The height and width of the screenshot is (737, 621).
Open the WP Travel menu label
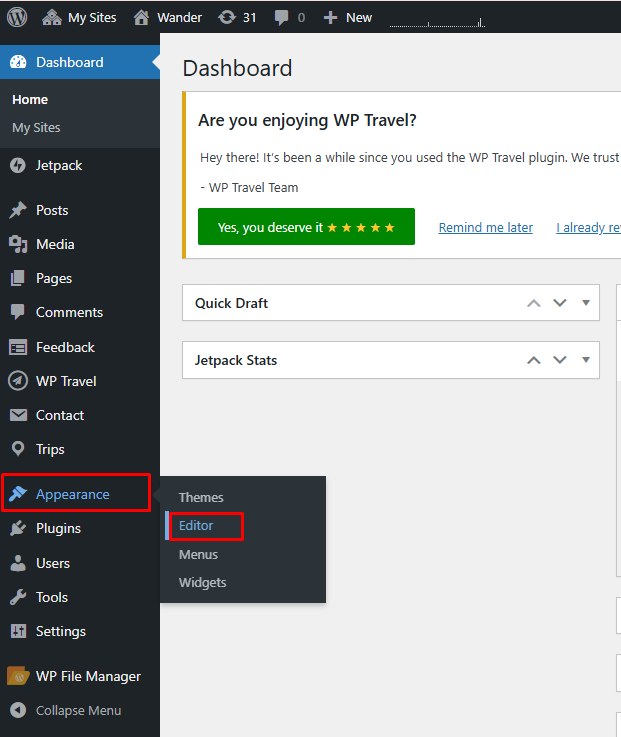click(66, 381)
